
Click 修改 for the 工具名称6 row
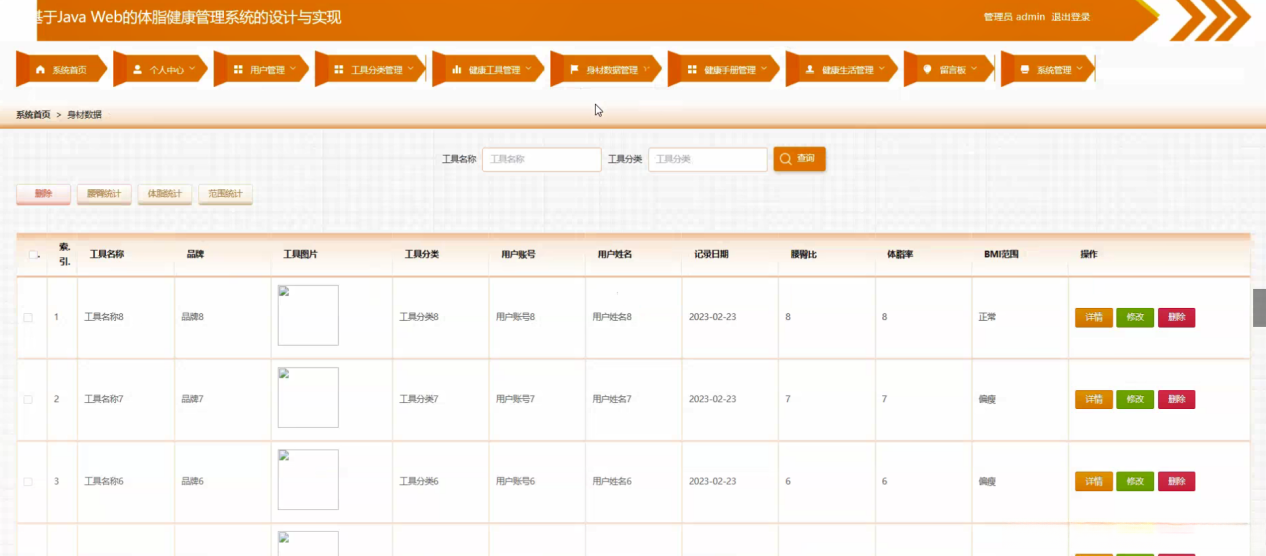(1135, 481)
